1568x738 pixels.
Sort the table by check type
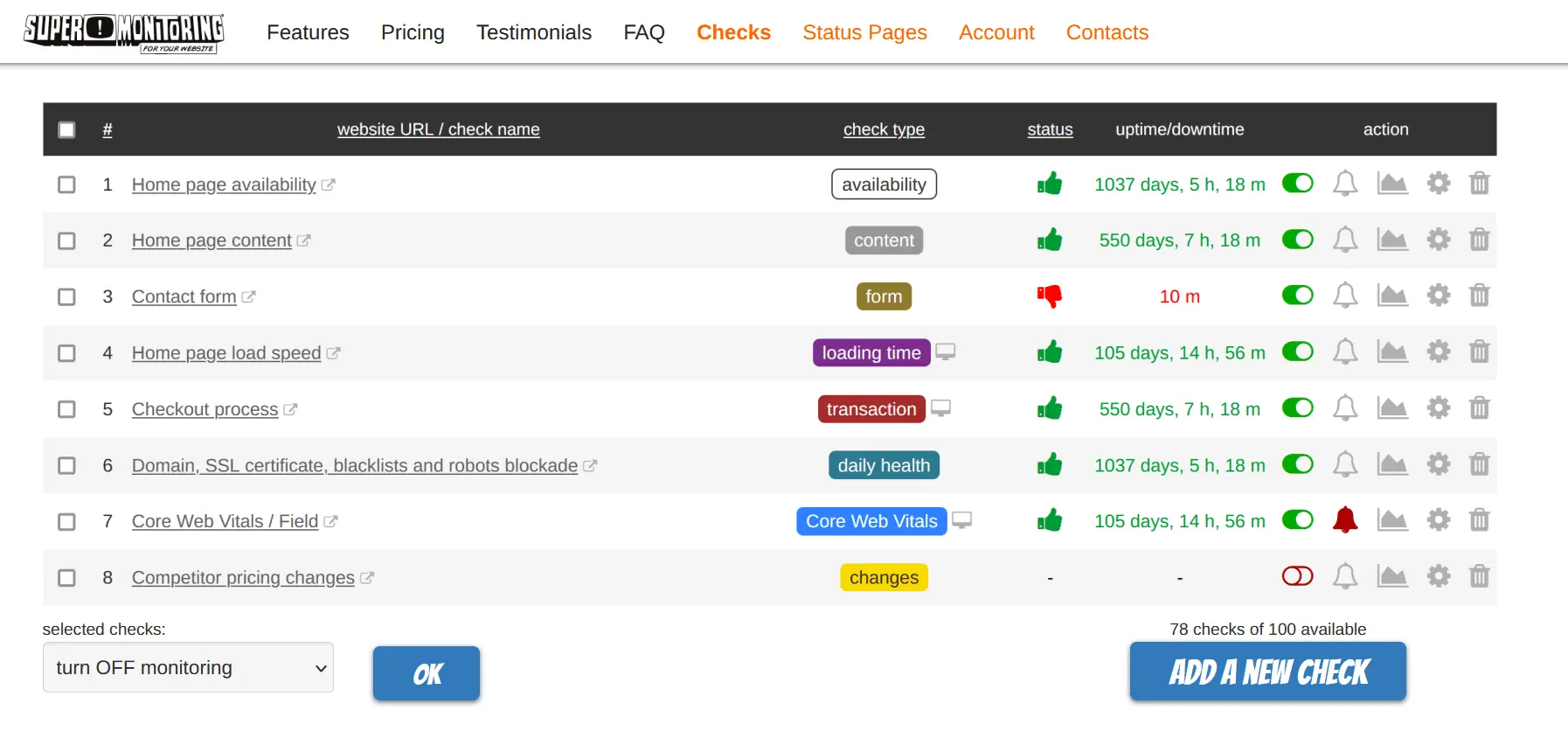884,129
